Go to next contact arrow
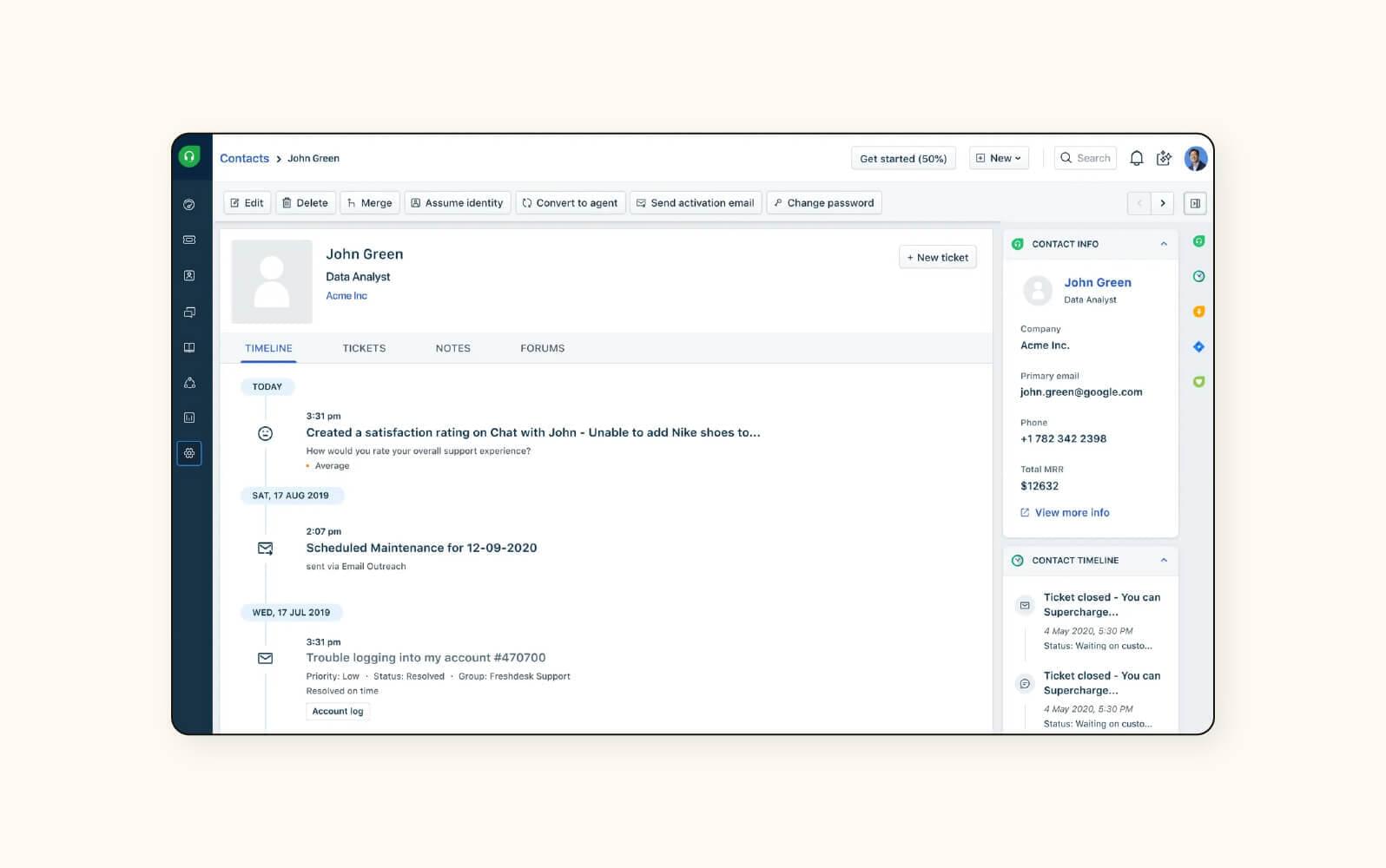1386x868 pixels. pyautogui.click(x=1163, y=203)
